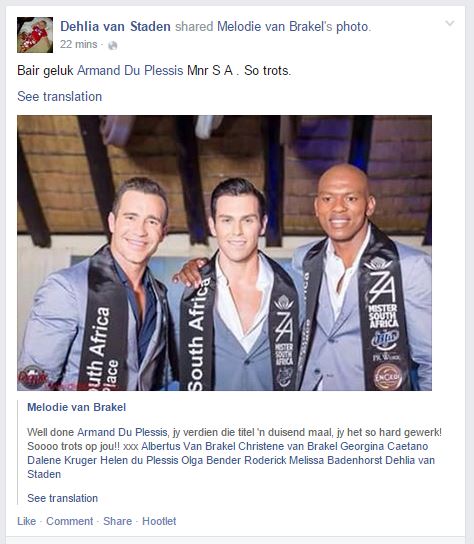Open Georgina Caetano tagged profile
Viewport: 474px width, 544px height.
384,446
